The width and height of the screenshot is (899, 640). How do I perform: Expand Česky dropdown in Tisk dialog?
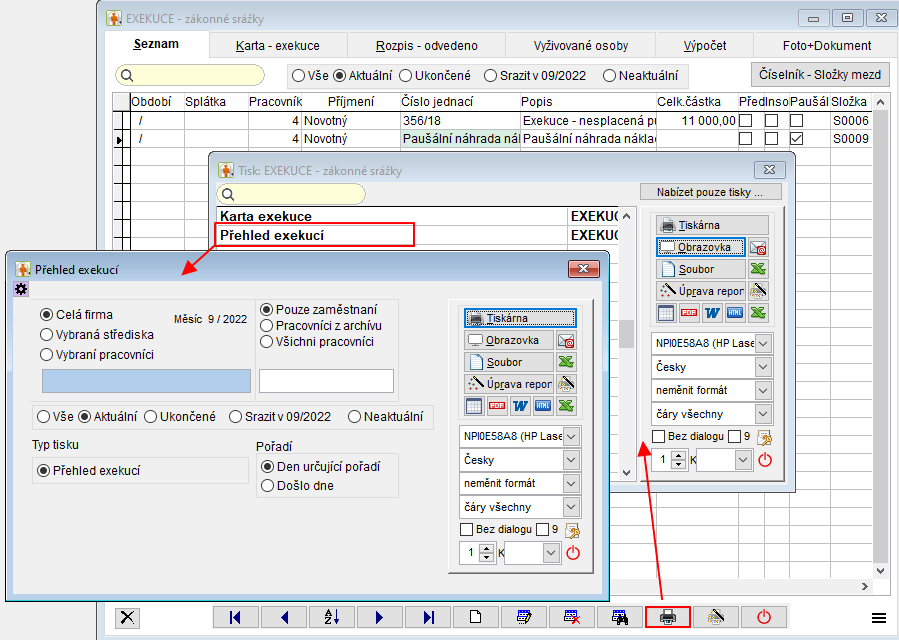click(x=763, y=367)
